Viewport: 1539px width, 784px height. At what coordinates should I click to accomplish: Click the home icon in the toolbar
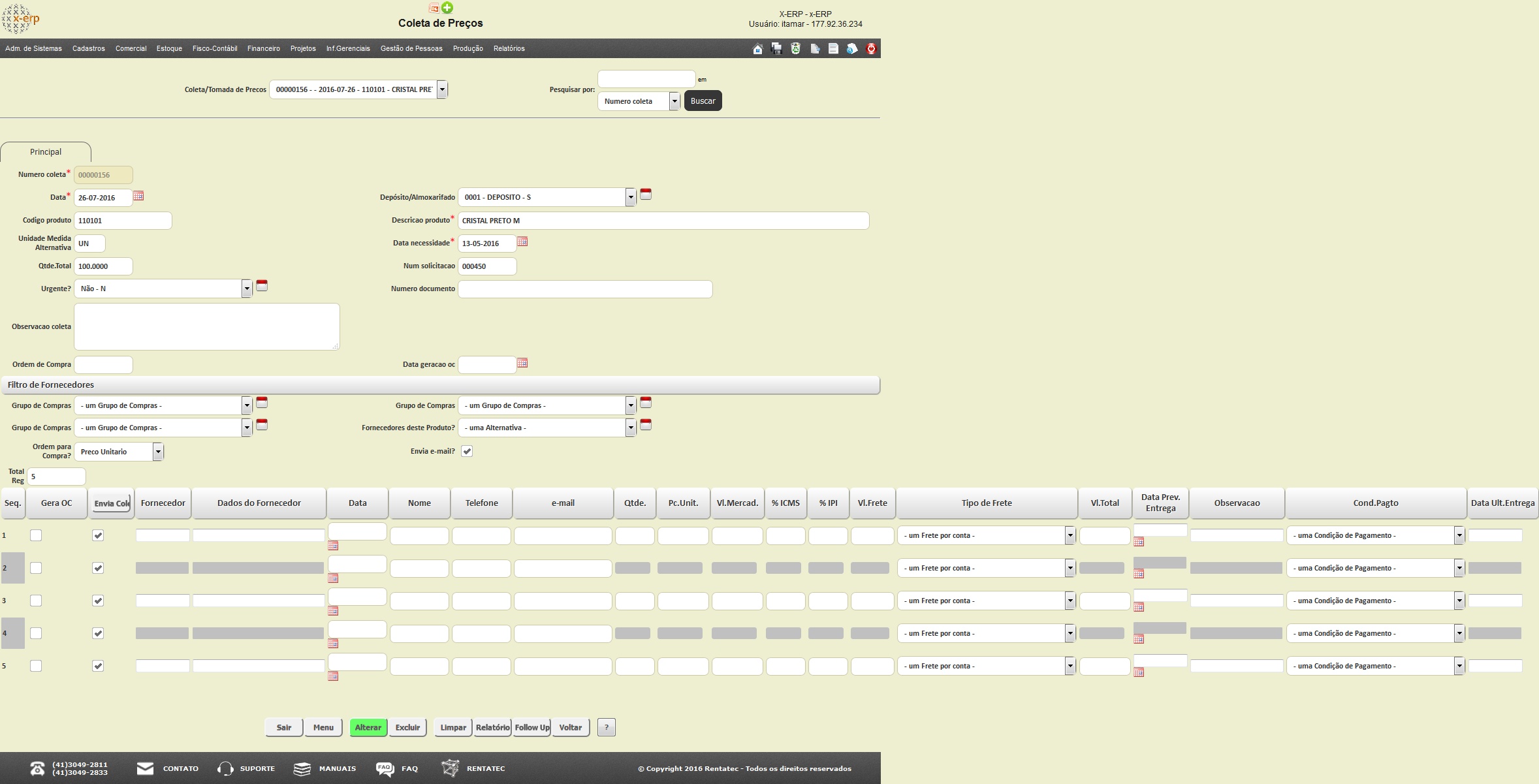[x=757, y=49]
